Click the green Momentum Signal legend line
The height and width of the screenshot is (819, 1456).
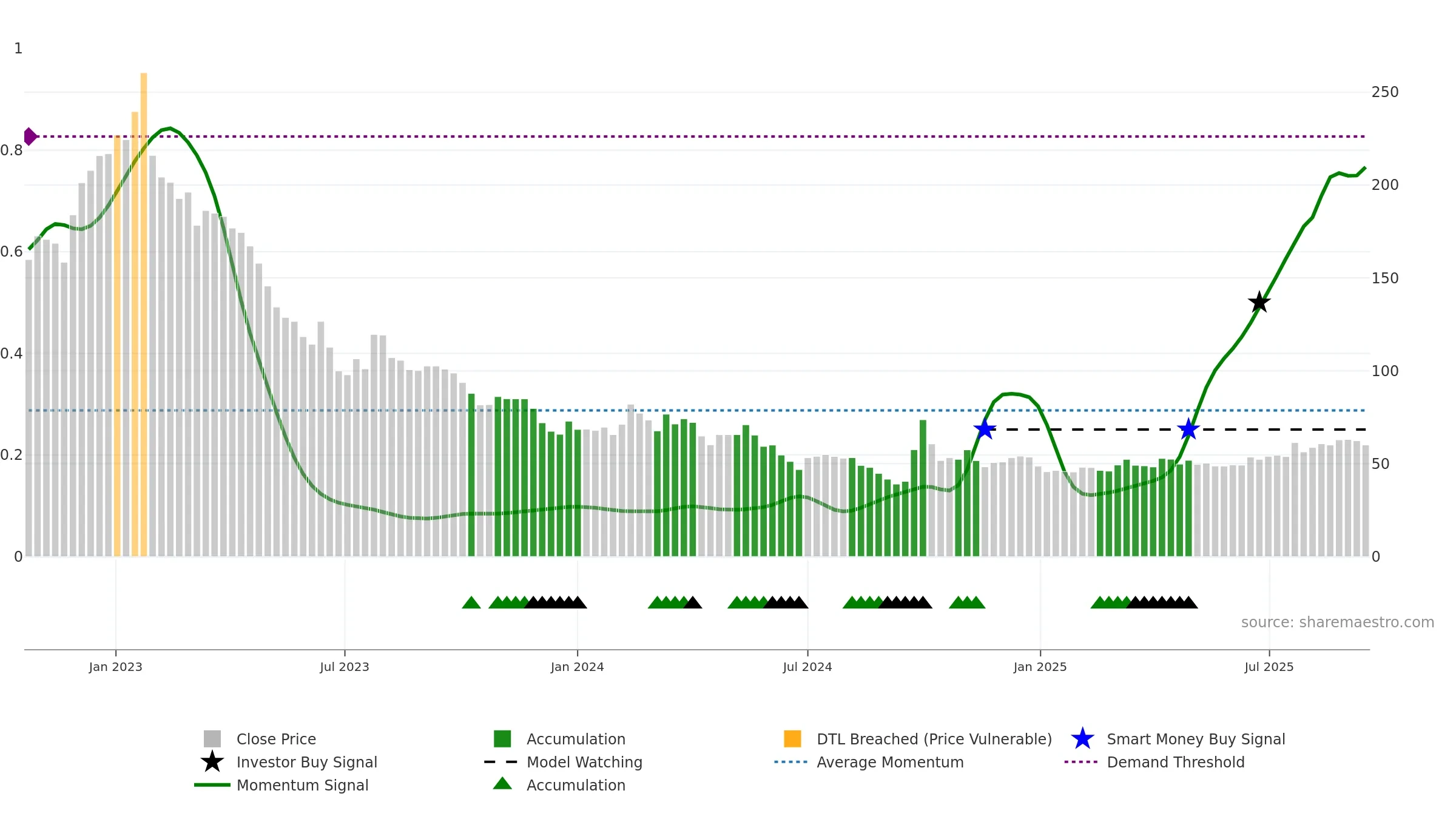coord(212,785)
